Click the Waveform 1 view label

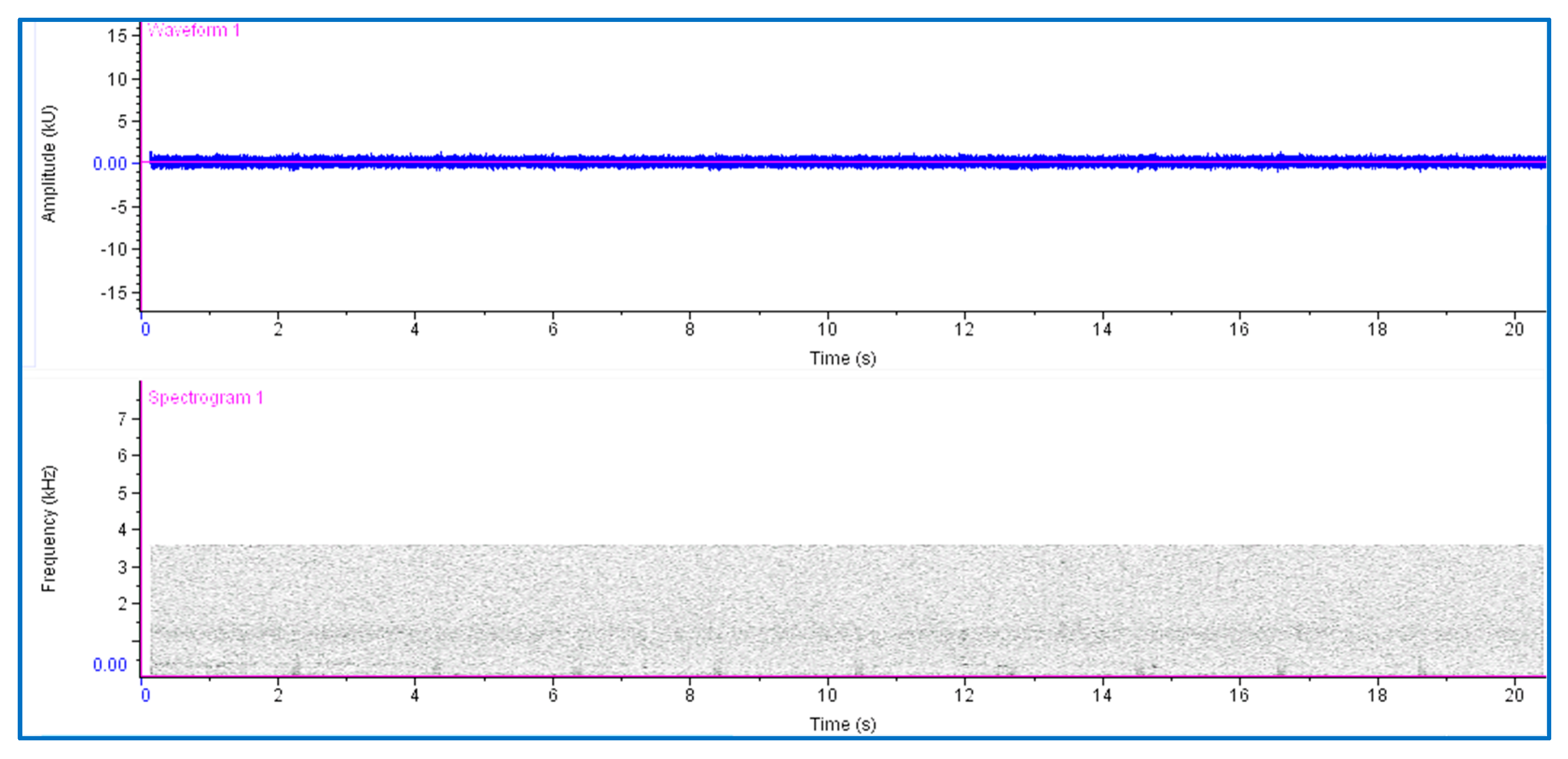tap(193, 30)
